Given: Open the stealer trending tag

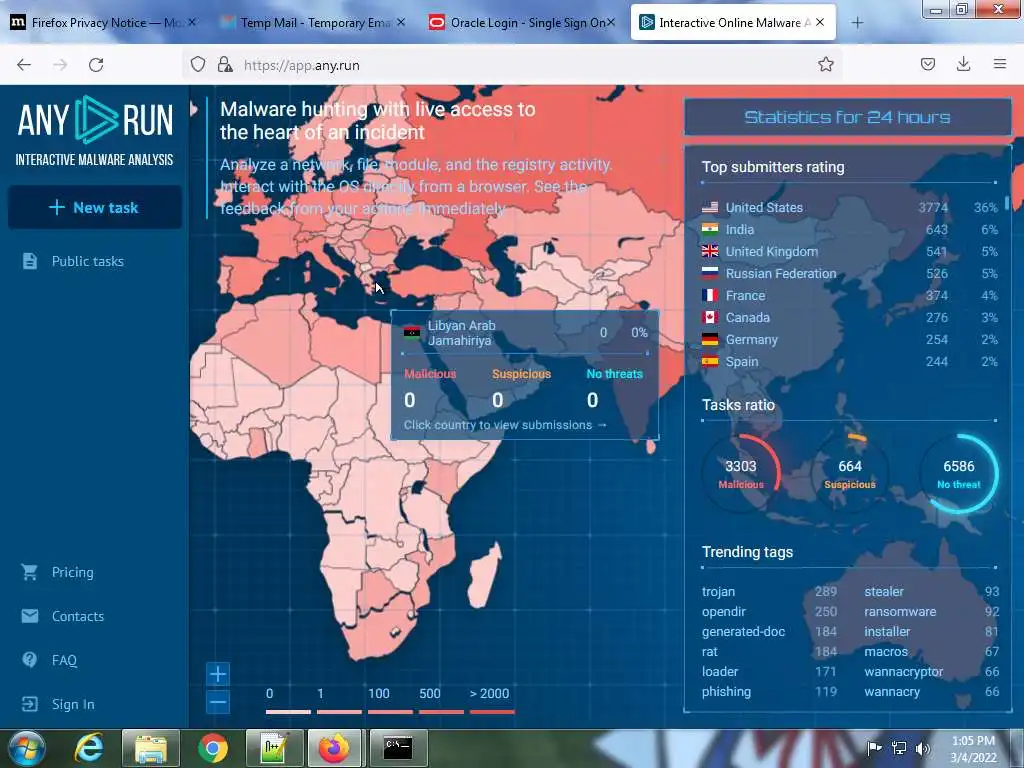Looking at the screenshot, I should tap(884, 592).
